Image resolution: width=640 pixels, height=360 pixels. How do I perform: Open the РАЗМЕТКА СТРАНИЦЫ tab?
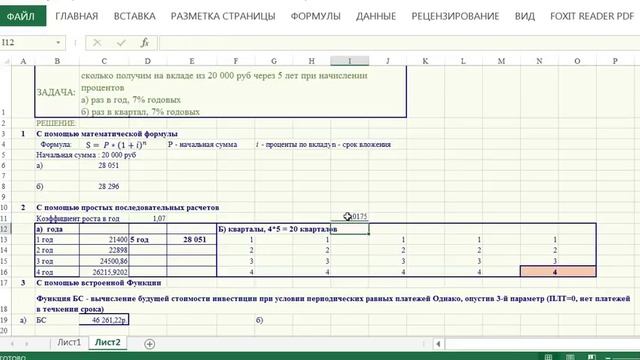pos(223,16)
